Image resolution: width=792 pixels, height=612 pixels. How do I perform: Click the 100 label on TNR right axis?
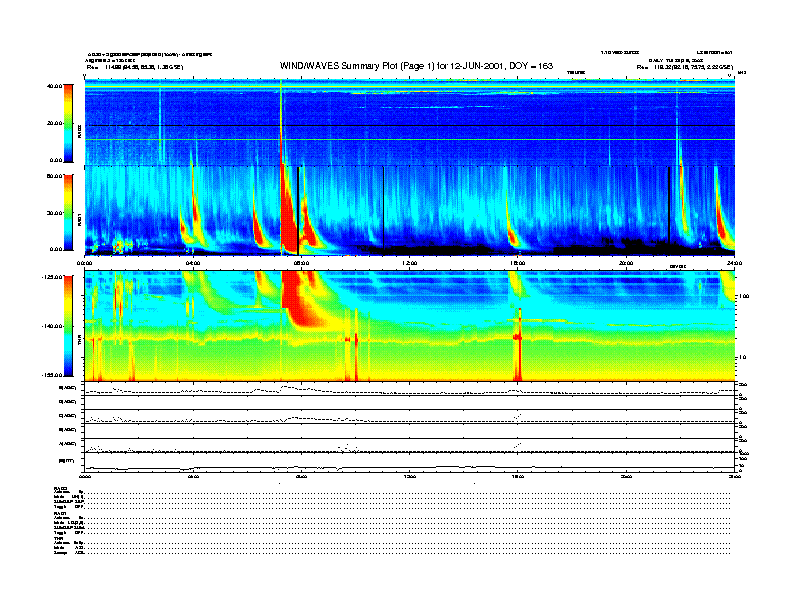(x=744, y=296)
